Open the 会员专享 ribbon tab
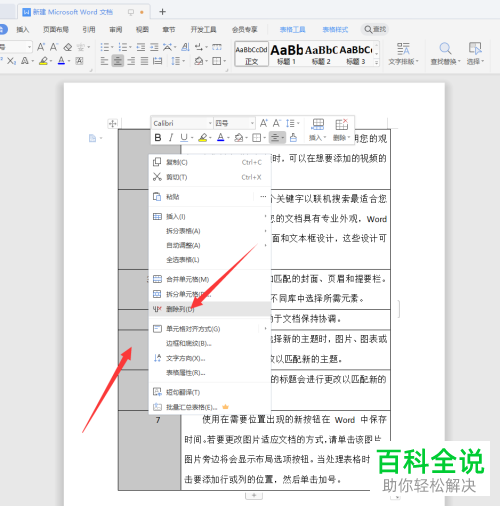Viewport: 500px width, 506px height. point(245,30)
